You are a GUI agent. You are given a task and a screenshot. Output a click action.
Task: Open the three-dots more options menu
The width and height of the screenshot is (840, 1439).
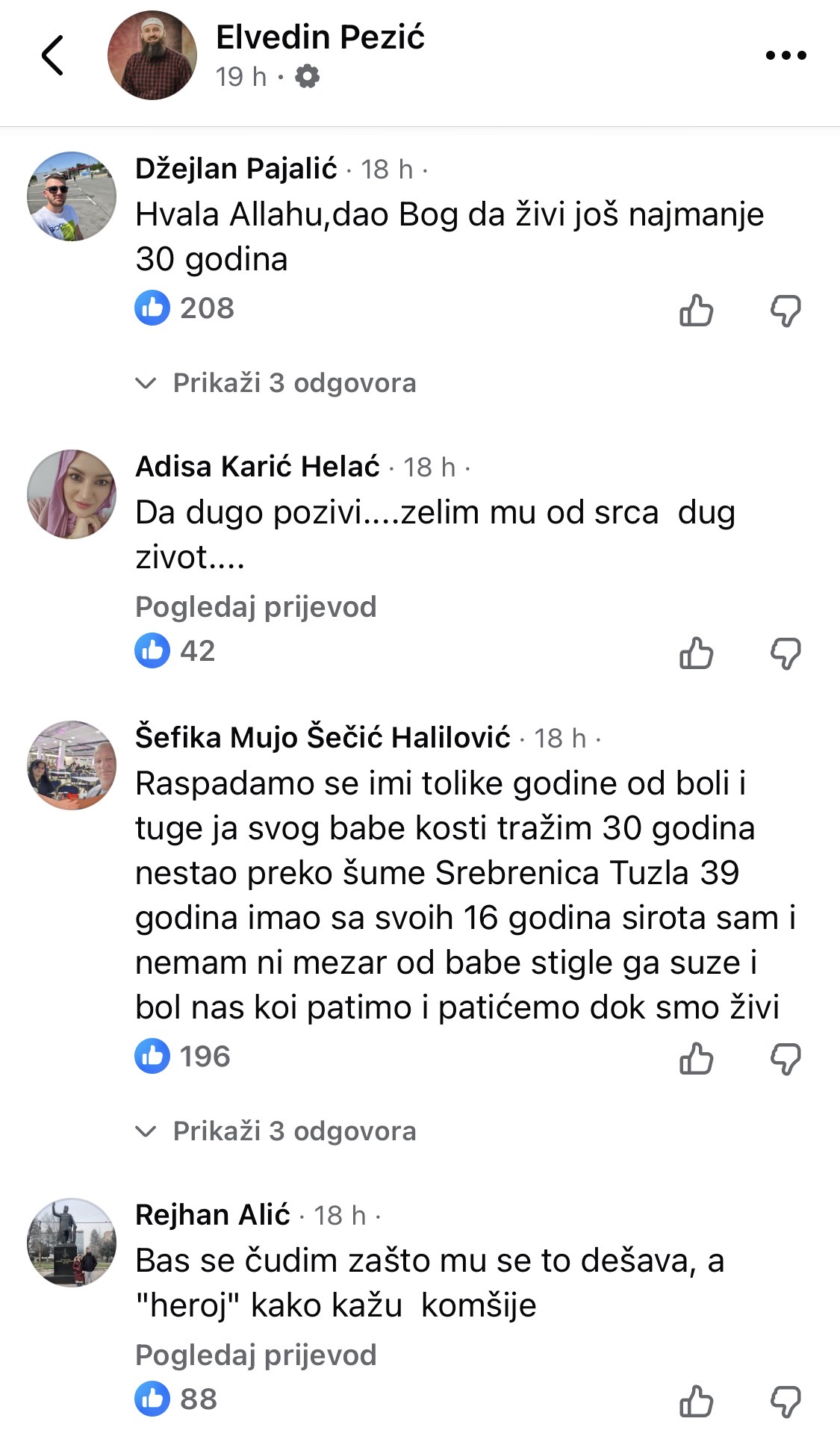pos(785,55)
